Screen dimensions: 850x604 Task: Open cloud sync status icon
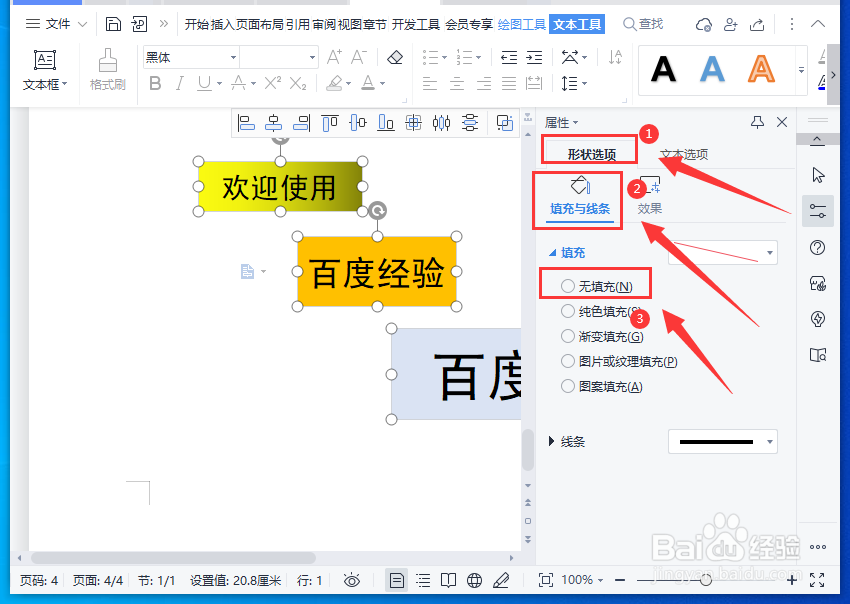point(704,24)
